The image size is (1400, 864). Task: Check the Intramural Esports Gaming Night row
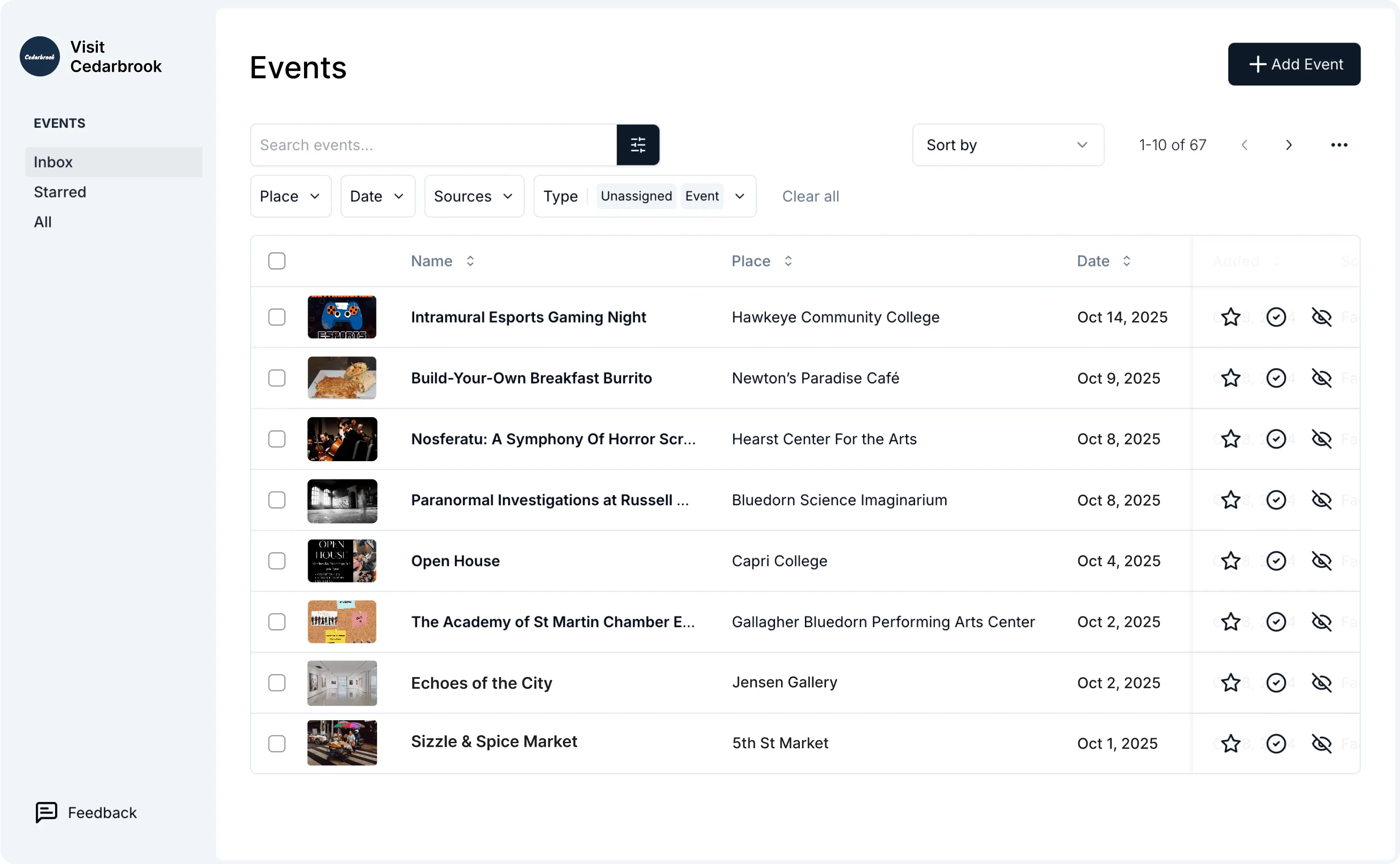(x=276, y=317)
